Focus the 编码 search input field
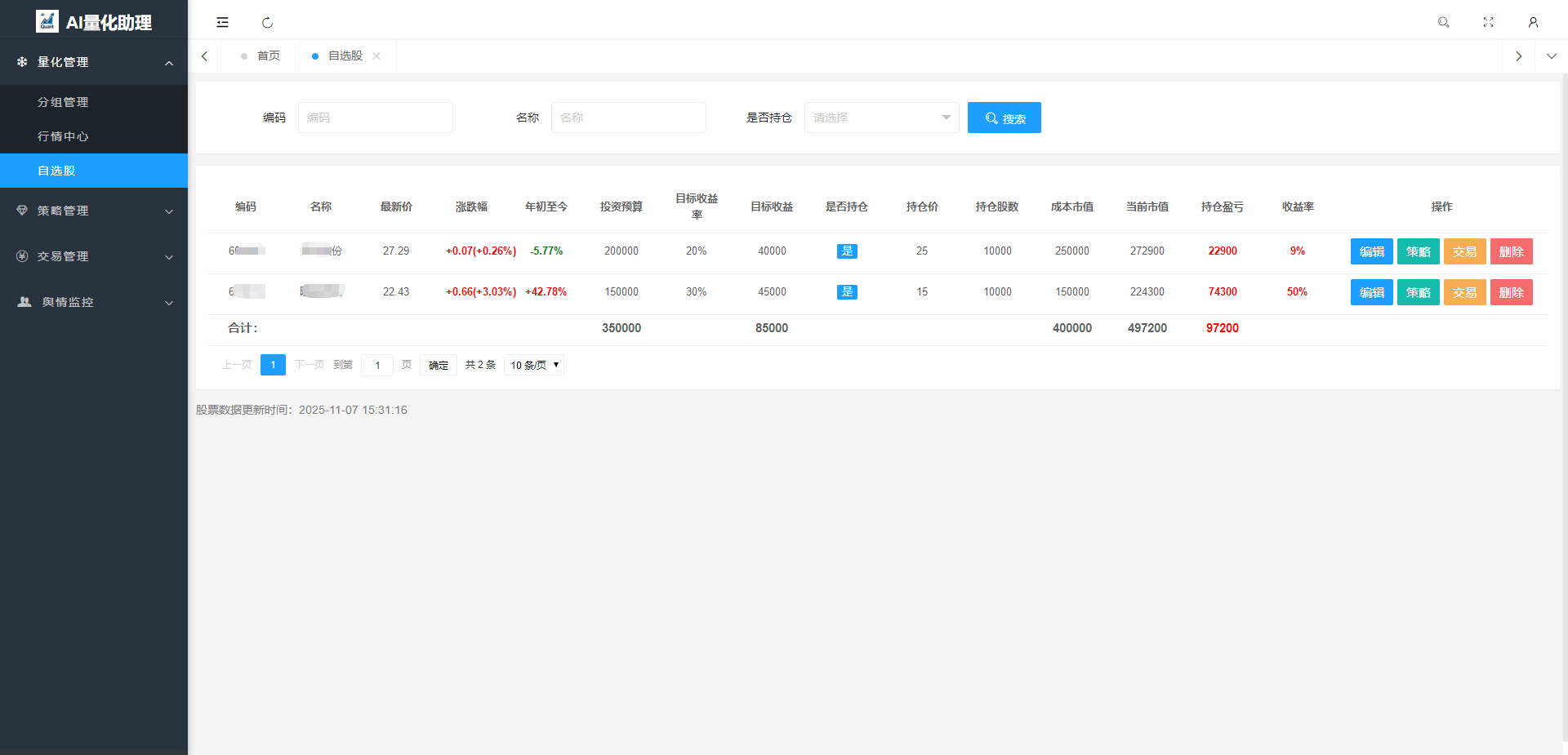Image resolution: width=1568 pixels, height=755 pixels. pyautogui.click(x=375, y=118)
